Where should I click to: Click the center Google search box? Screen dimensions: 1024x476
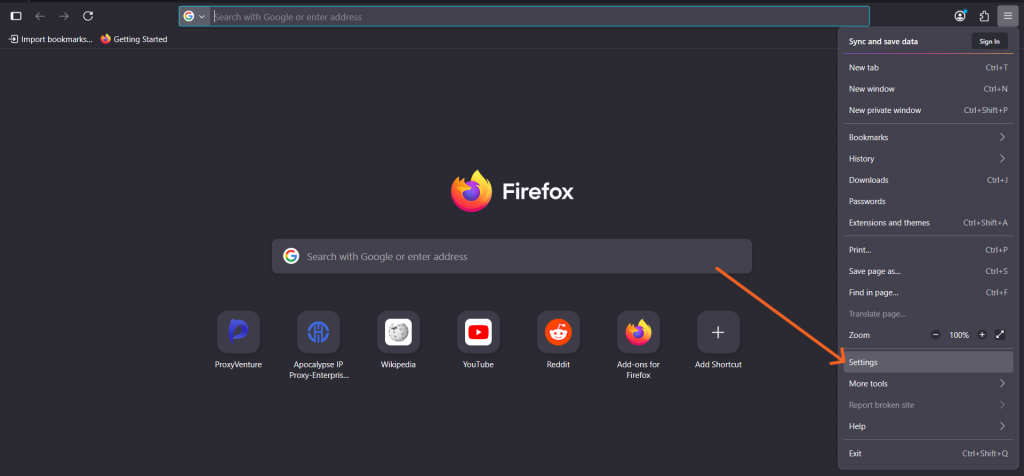click(x=512, y=257)
